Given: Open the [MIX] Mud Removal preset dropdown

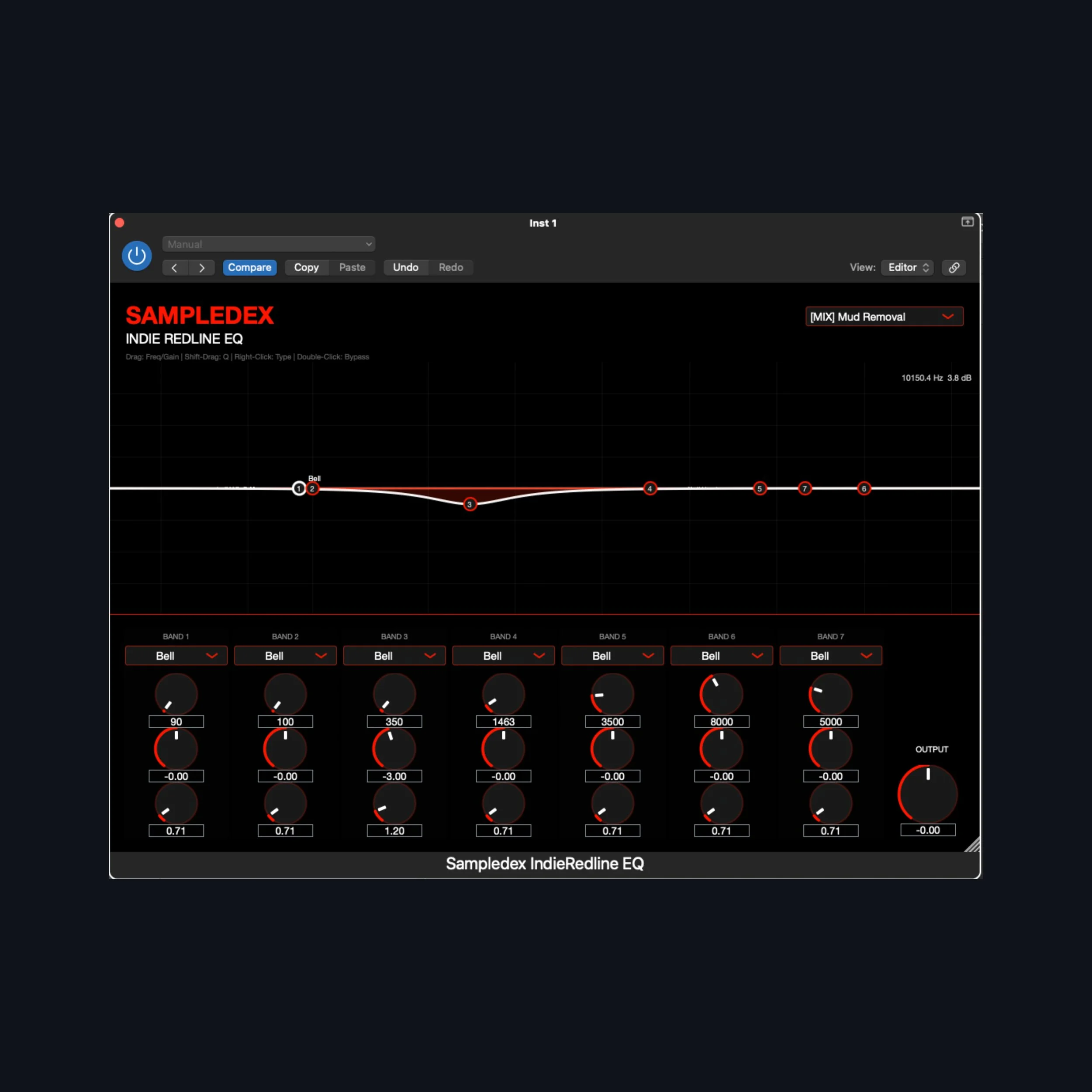Looking at the screenshot, I should click(884, 317).
